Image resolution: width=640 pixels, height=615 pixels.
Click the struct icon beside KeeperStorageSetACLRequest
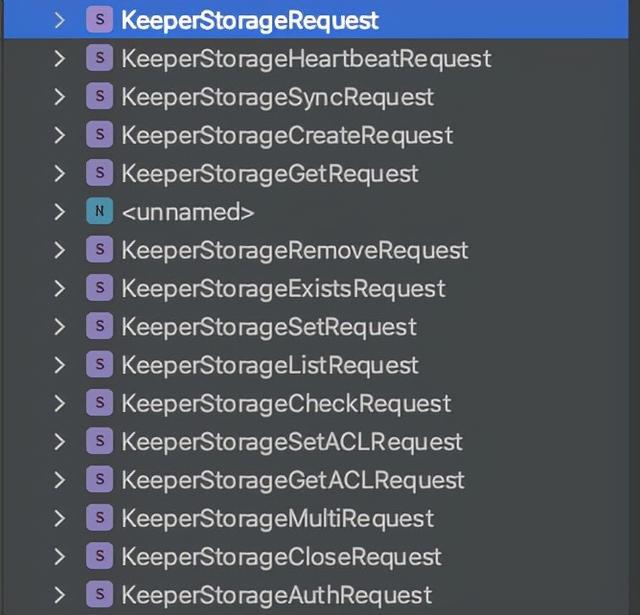coord(99,441)
